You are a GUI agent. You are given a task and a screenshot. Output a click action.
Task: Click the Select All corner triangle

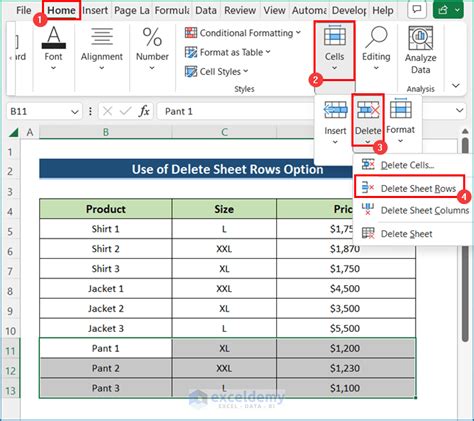tap(13, 133)
